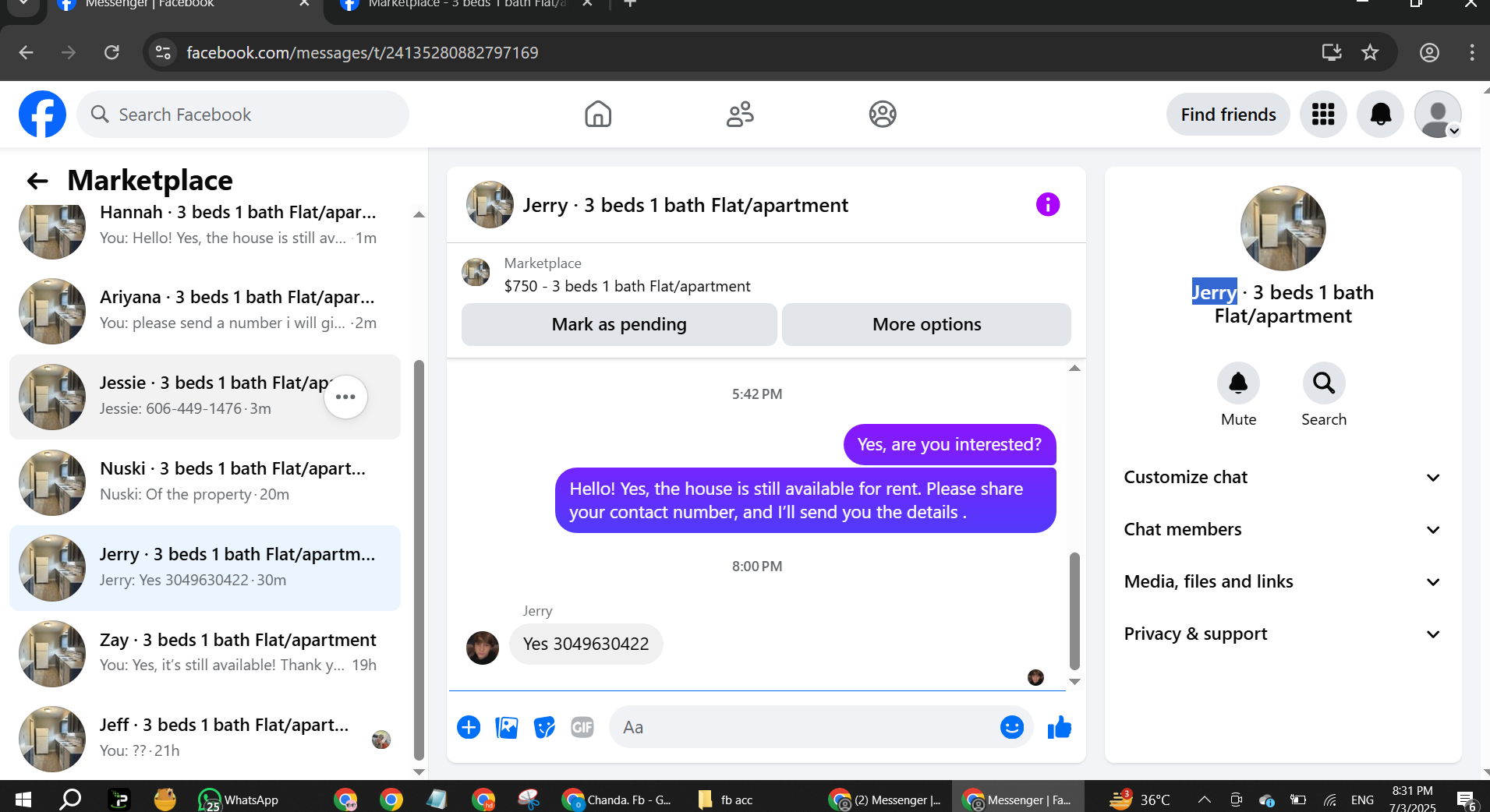The height and width of the screenshot is (812, 1490).
Task: Go to the Home feed icon
Action: coord(598,115)
